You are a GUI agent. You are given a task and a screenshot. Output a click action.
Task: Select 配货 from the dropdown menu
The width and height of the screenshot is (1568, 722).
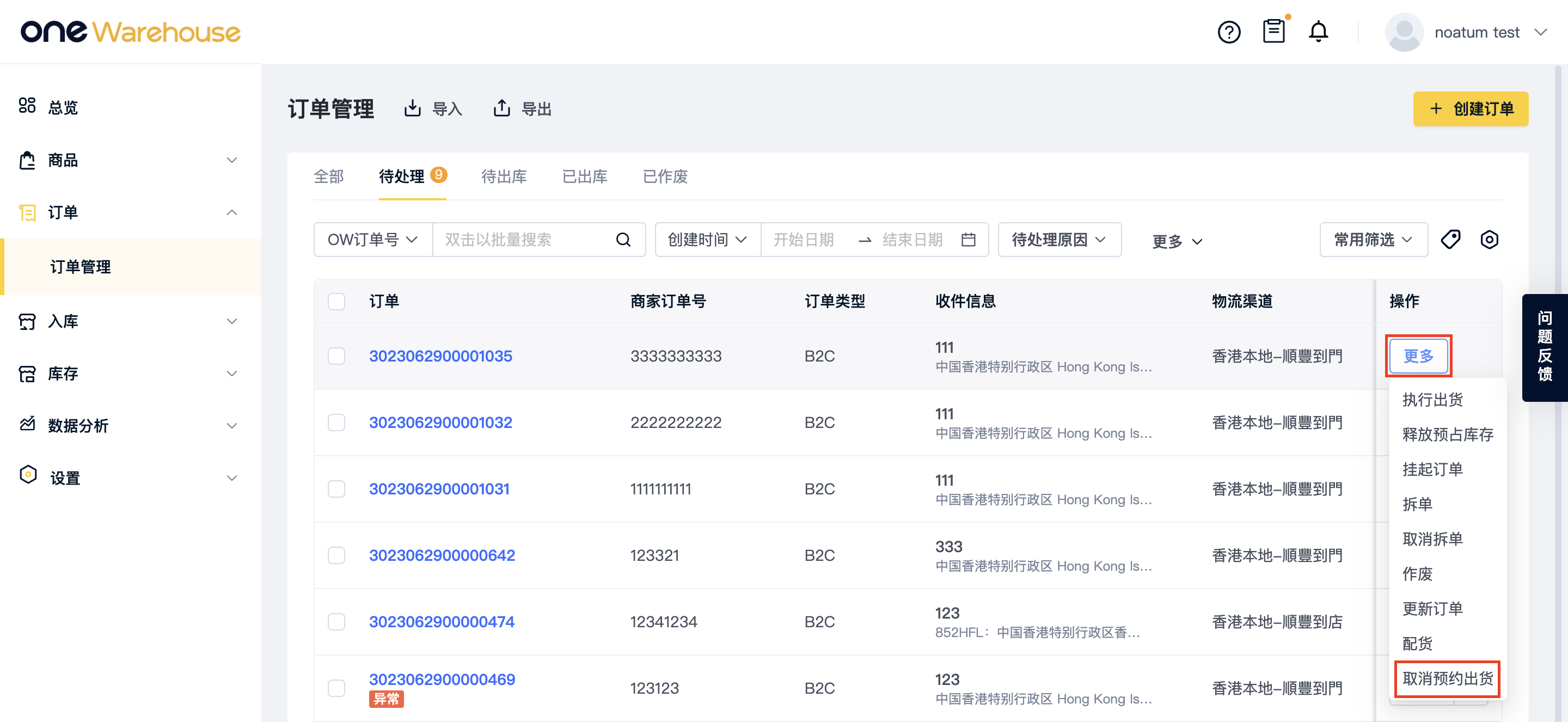coord(1417,643)
